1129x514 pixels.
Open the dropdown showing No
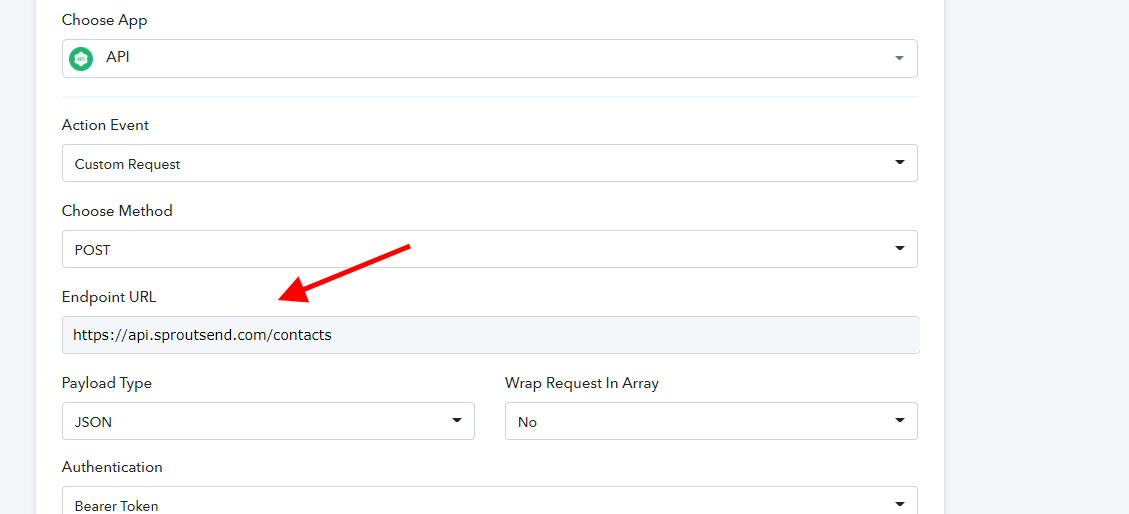(x=711, y=421)
